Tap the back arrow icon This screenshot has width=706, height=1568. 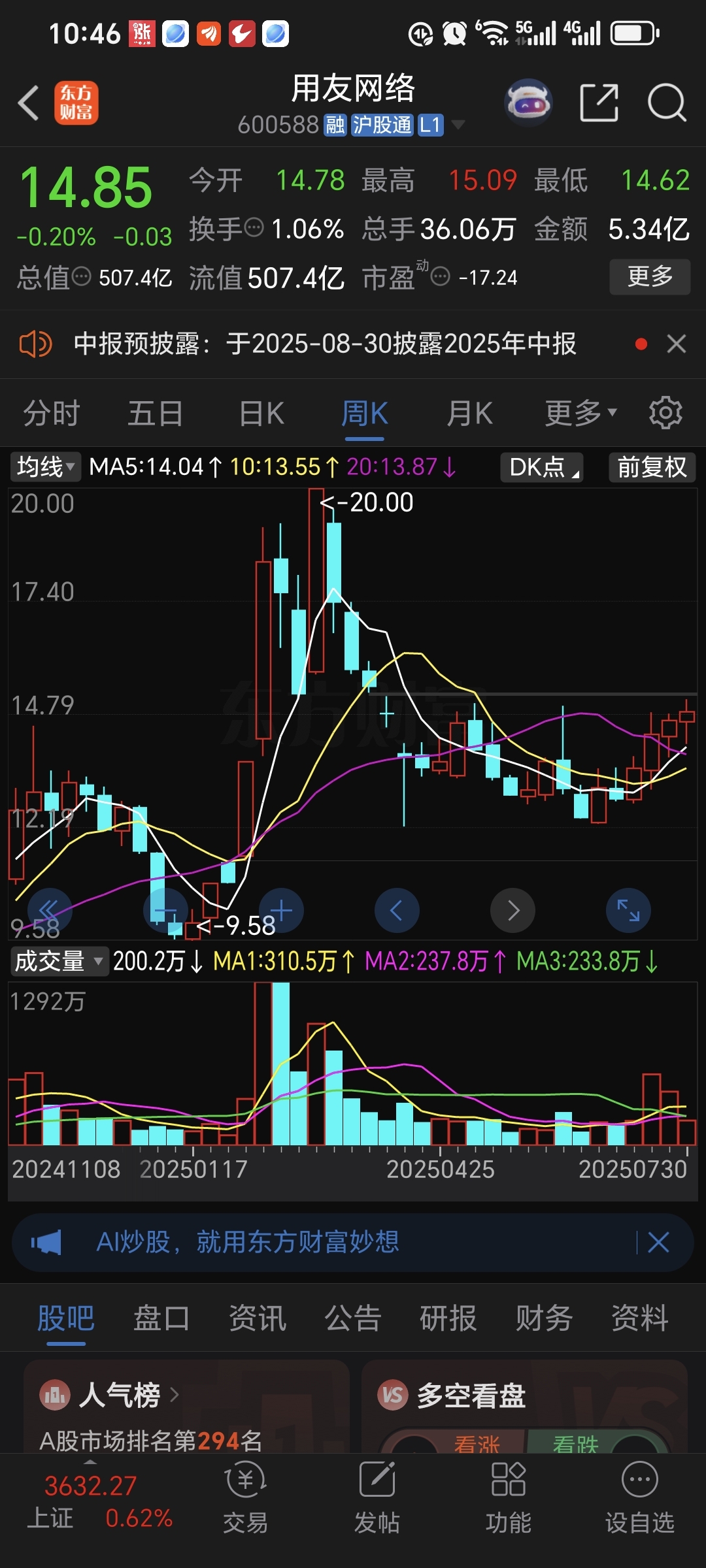click(x=29, y=103)
